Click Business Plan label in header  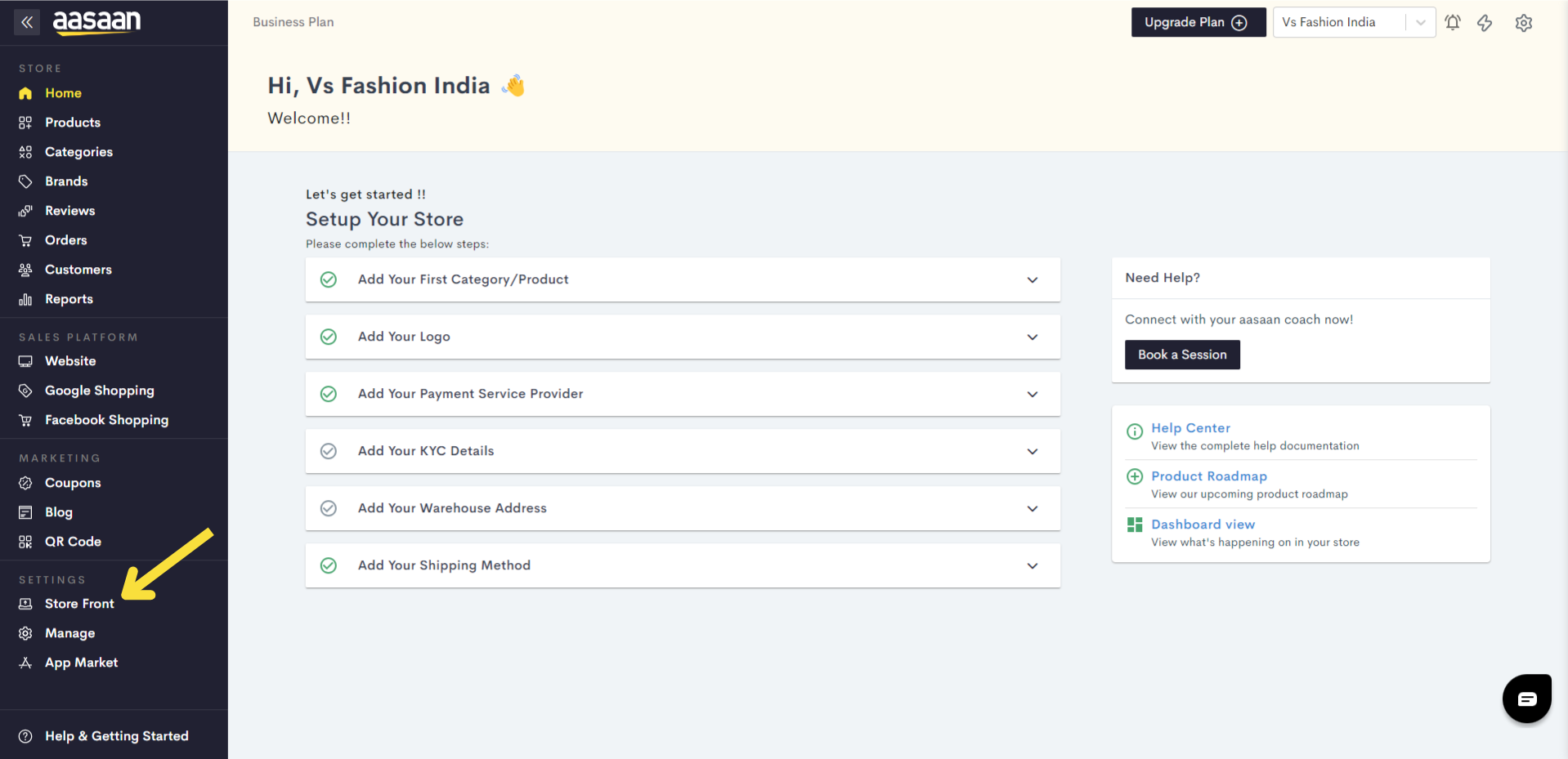293,22
